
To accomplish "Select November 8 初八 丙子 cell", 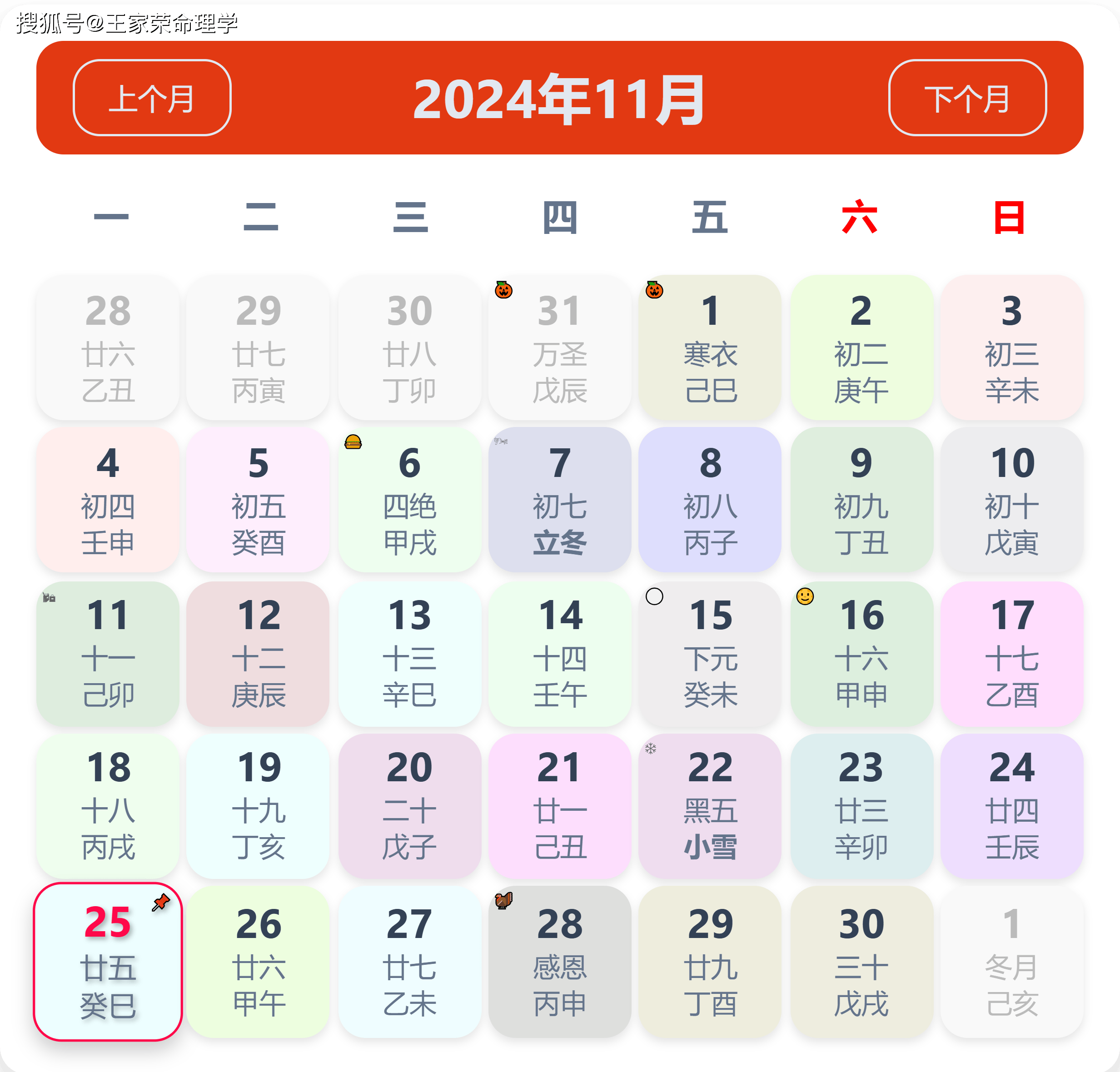I will tap(710, 500).
